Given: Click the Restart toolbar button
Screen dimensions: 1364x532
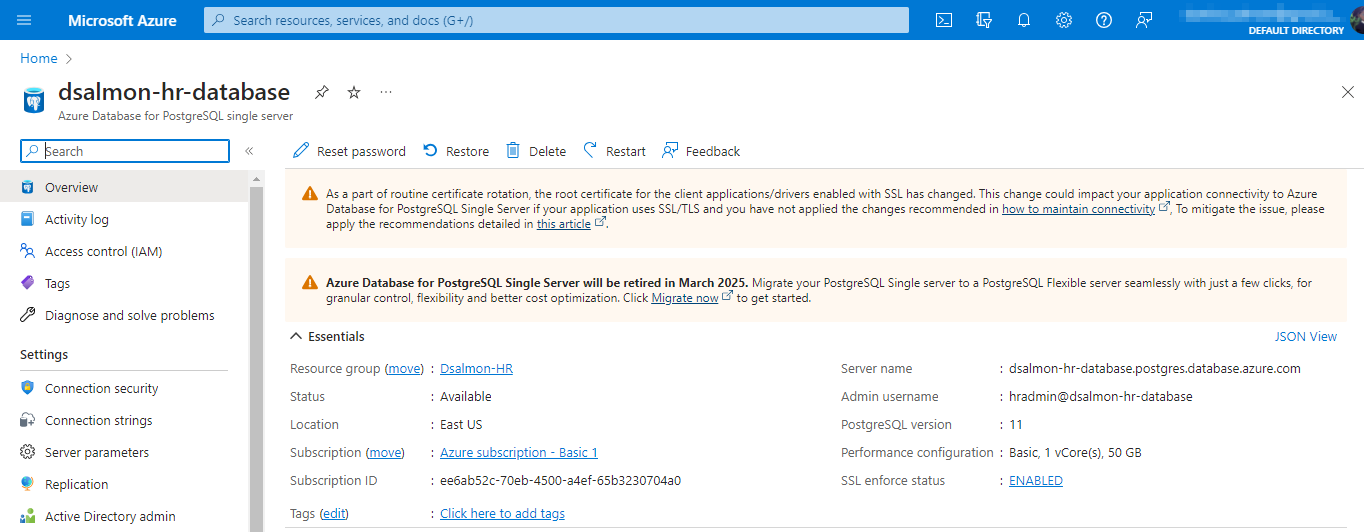Looking at the screenshot, I should point(615,151).
